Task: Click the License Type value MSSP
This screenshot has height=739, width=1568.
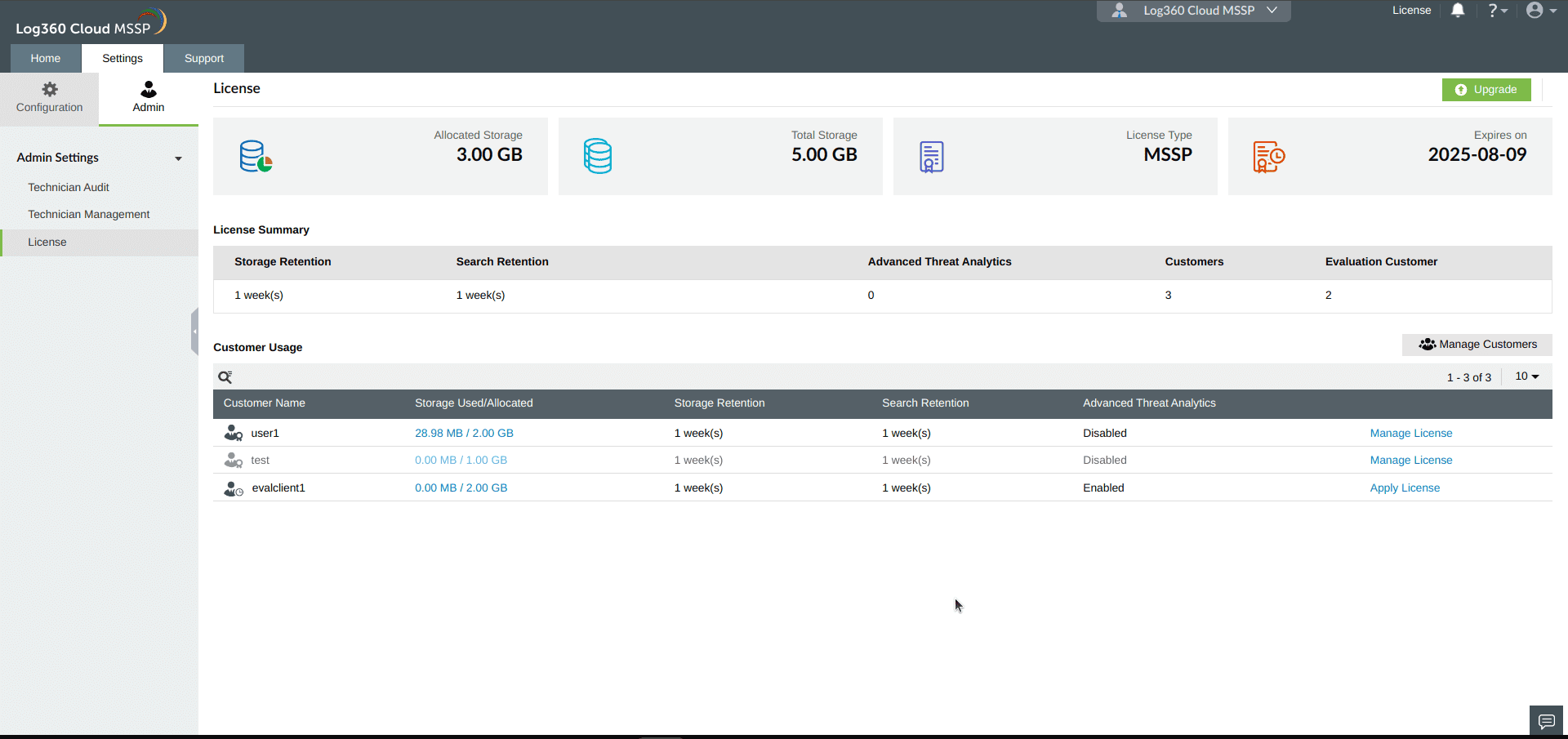Action: click(x=1168, y=155)
